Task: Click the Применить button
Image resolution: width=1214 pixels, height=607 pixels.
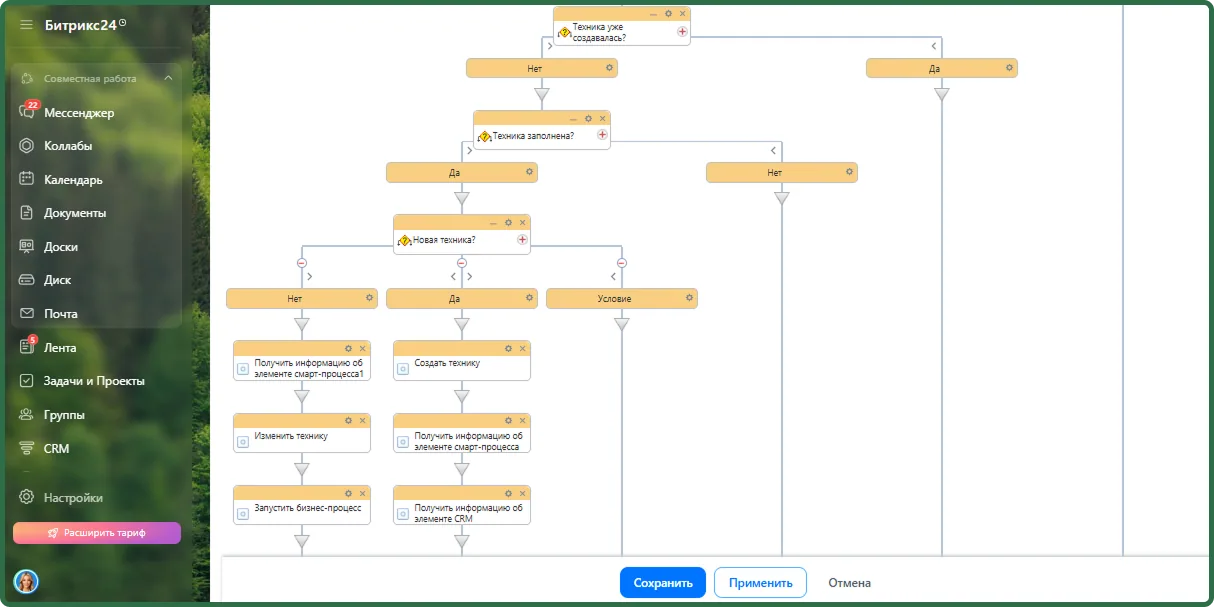Action: click(760, 583)
